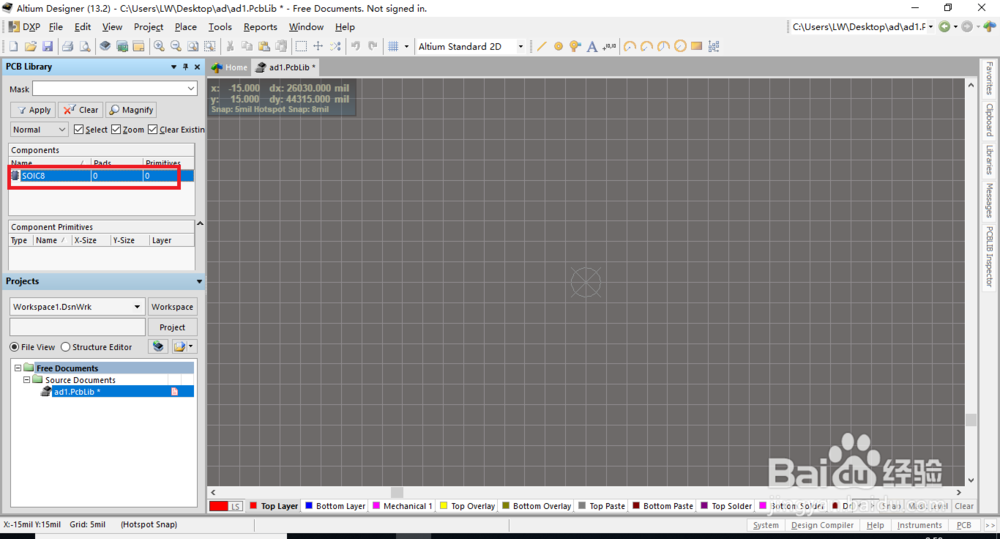Open the PCBLIB Inspector side panel tab
The image size is (1000, 539).
point(989,256)
